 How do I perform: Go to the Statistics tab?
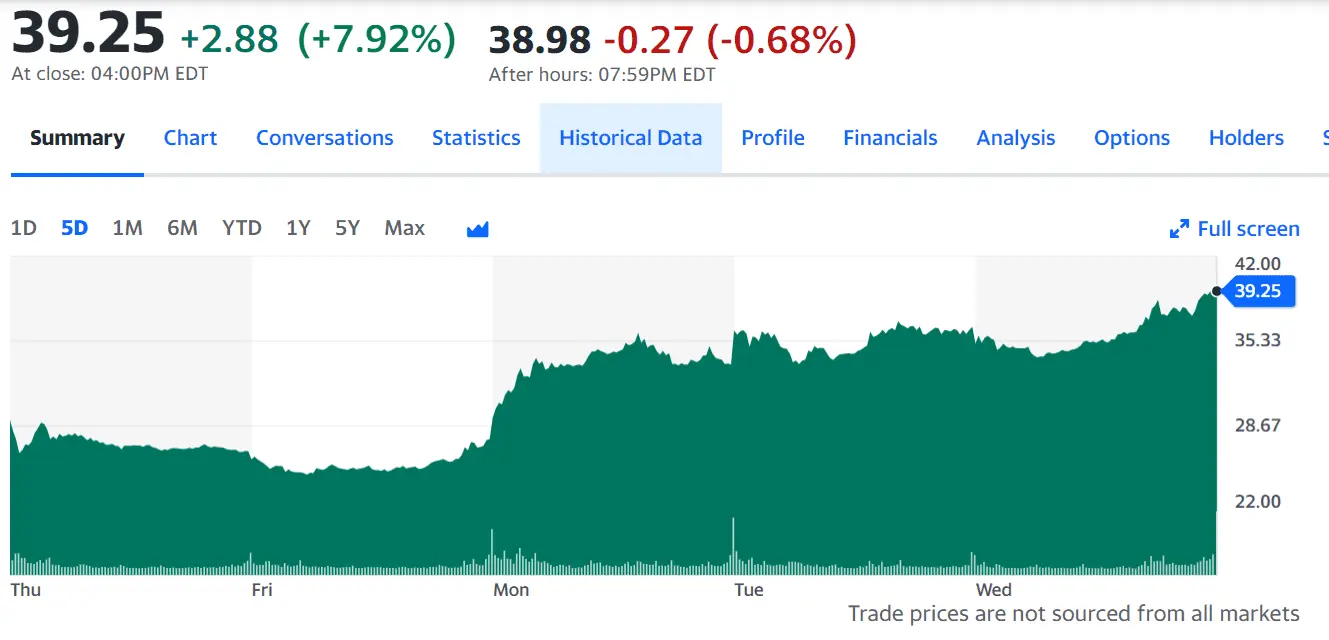476,138
